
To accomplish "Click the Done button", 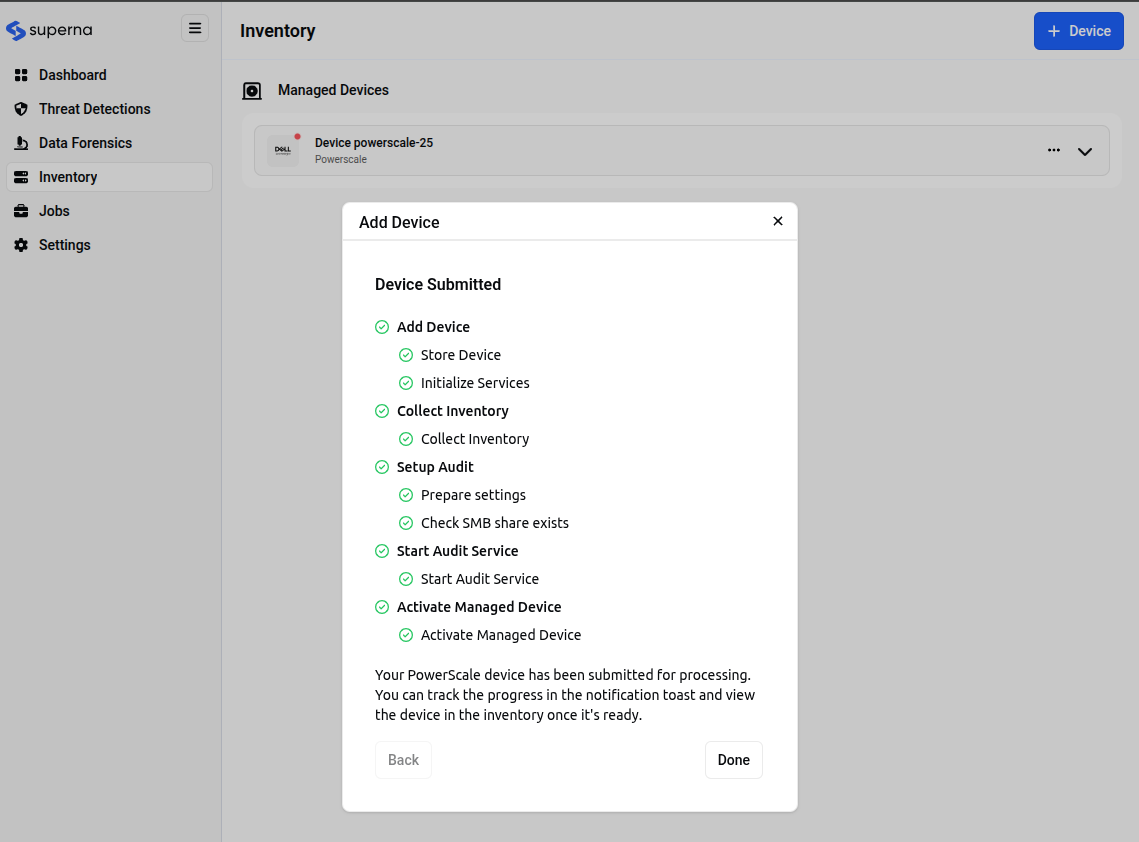I will 733,760.
